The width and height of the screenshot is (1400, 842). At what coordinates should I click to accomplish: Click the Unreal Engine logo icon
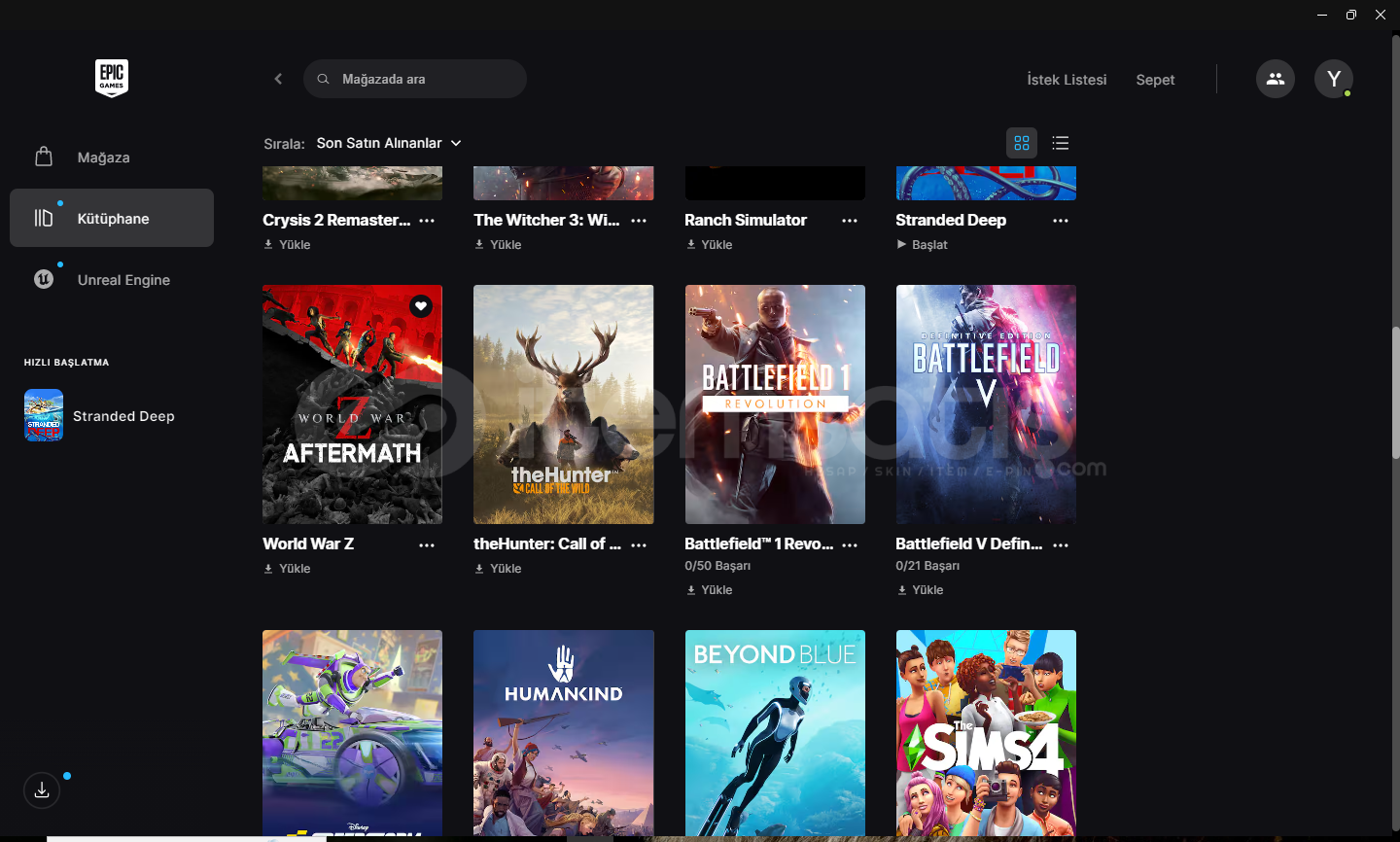coord(44,279)
